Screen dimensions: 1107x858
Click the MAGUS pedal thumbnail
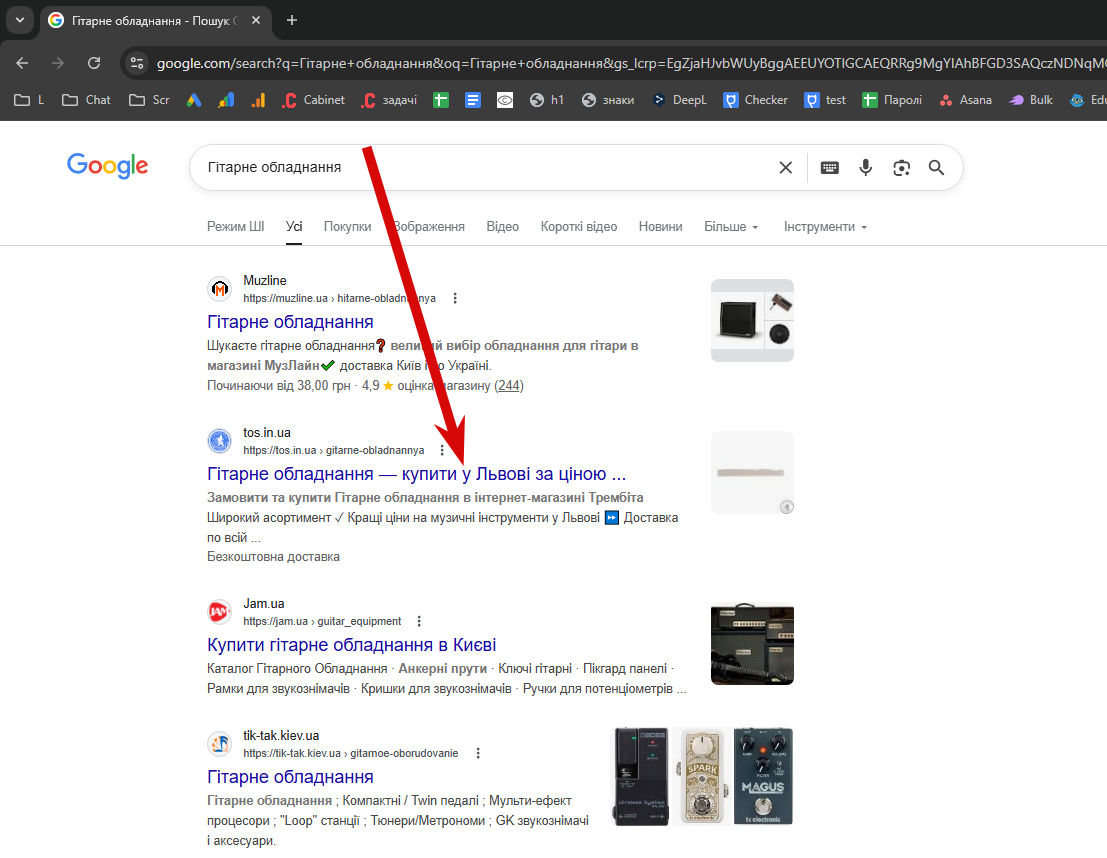(x=763, y=776)
